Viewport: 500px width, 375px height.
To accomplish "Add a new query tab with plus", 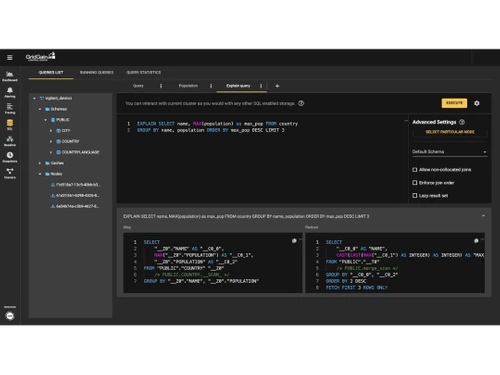I will [277, 86].
